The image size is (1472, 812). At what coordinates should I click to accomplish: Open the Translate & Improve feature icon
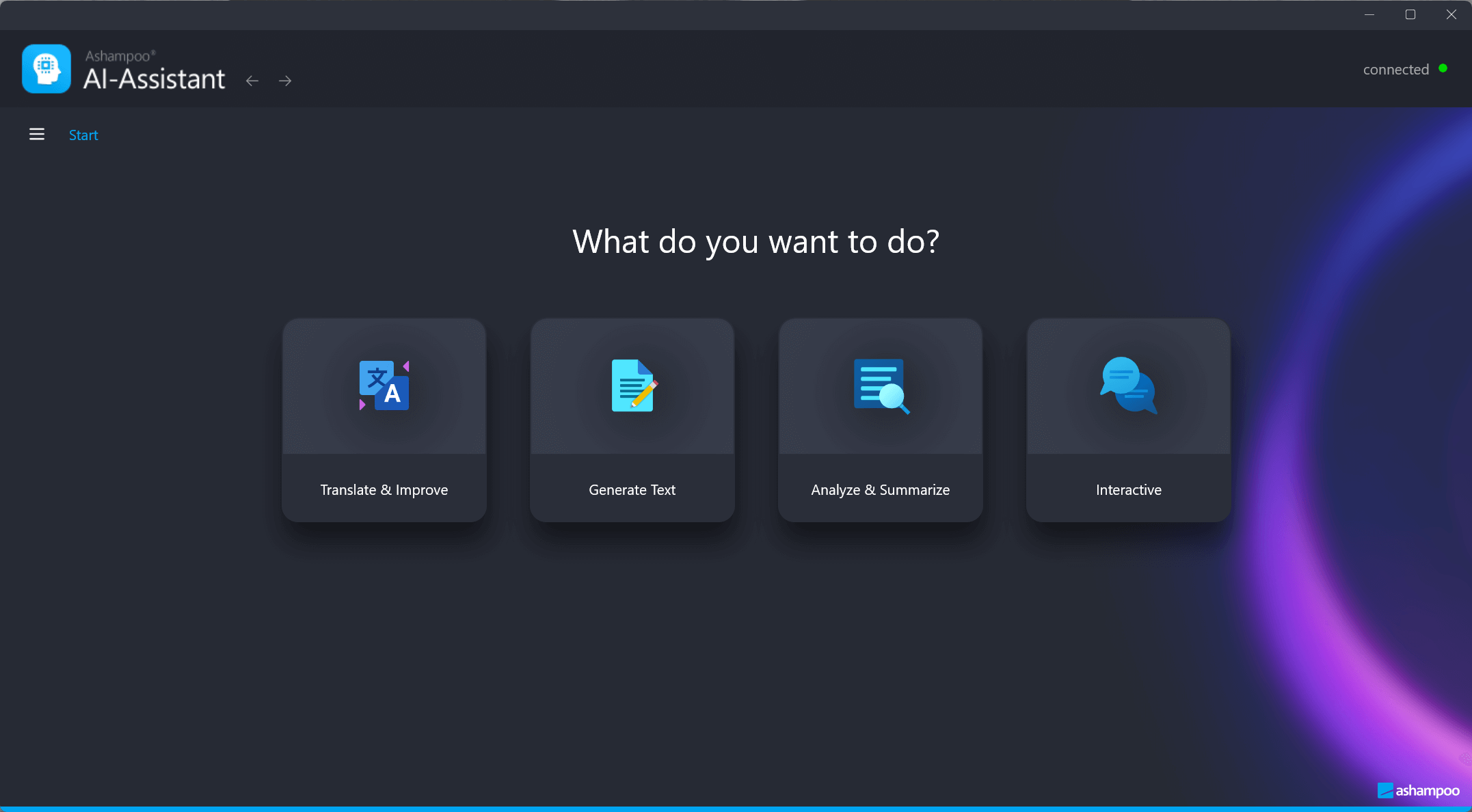(x=384, y=386)
